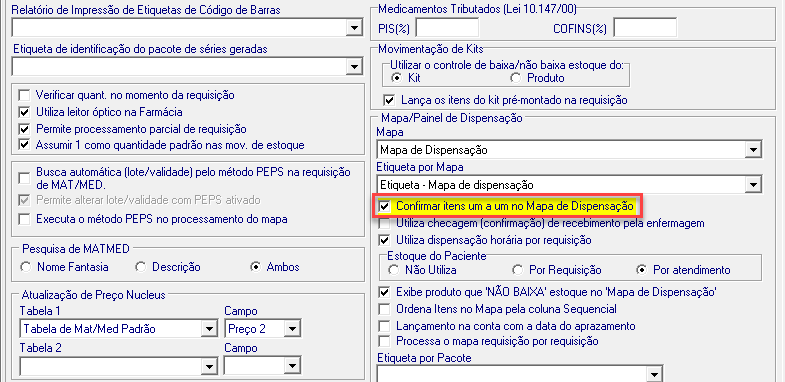The height and width of the screenshot is (382, 785).
Task: Select Produto for stock control
Action: [x=515, y=78]
